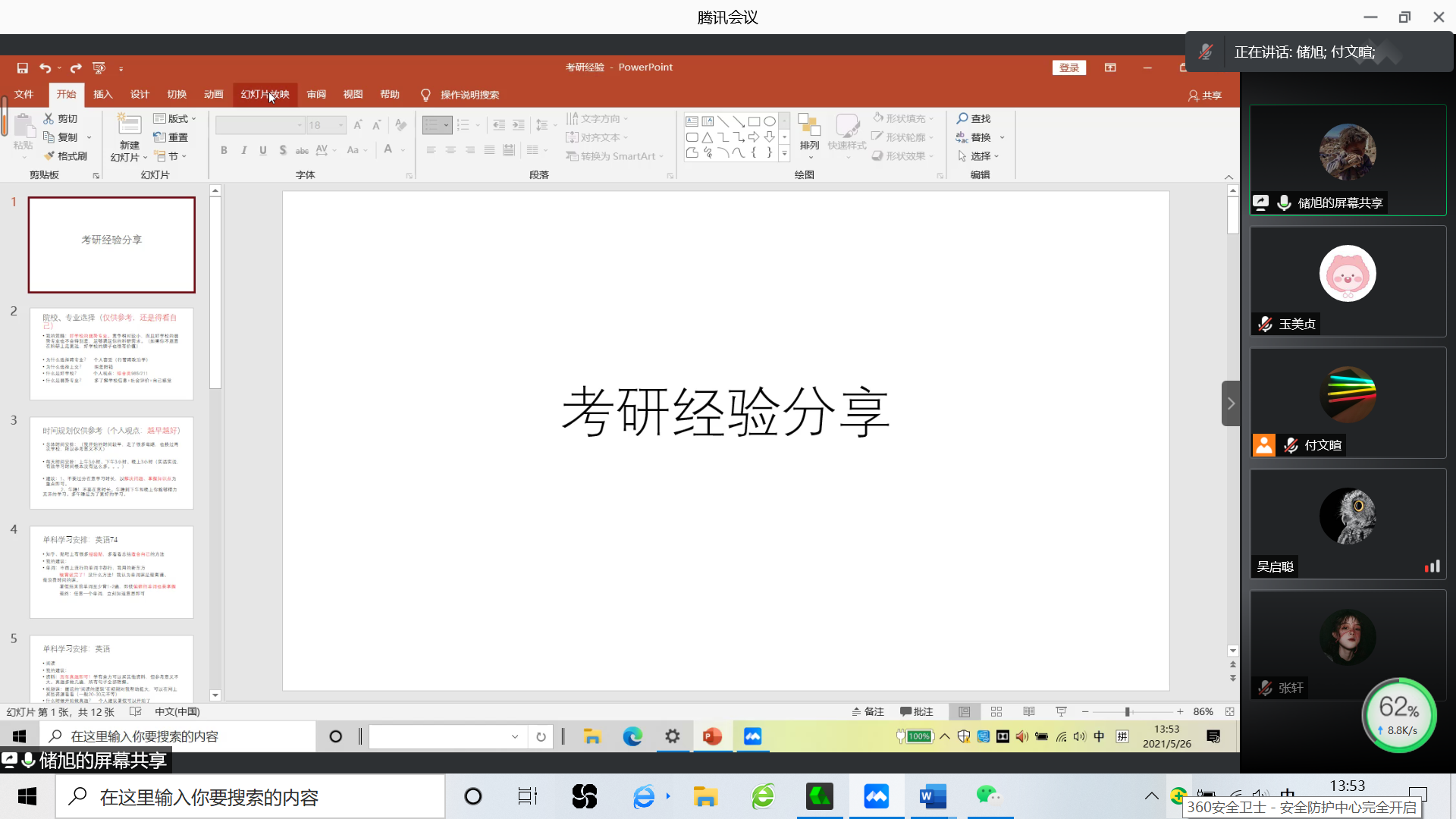Viewport: 1456px width, 819px height.
Task: Open PowerPoint from the shared taskbar
Action: tap(712, 736)
